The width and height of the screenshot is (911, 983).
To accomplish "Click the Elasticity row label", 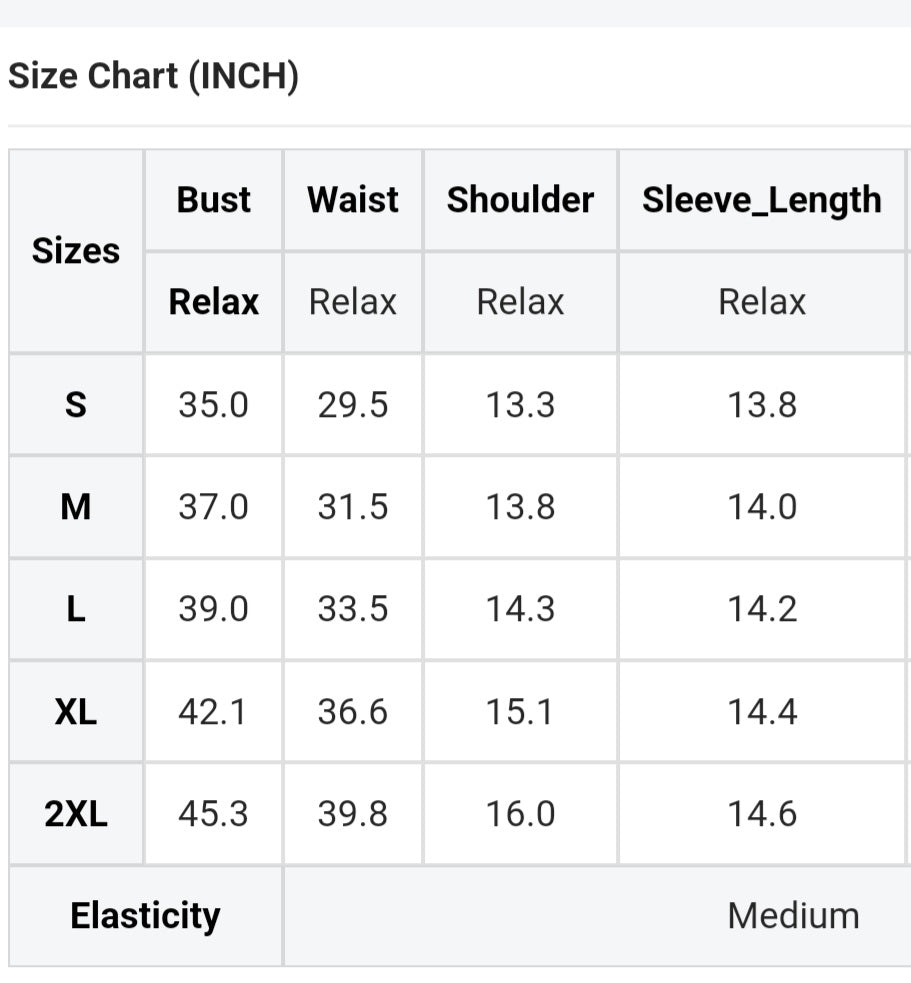I will [145, 916].
